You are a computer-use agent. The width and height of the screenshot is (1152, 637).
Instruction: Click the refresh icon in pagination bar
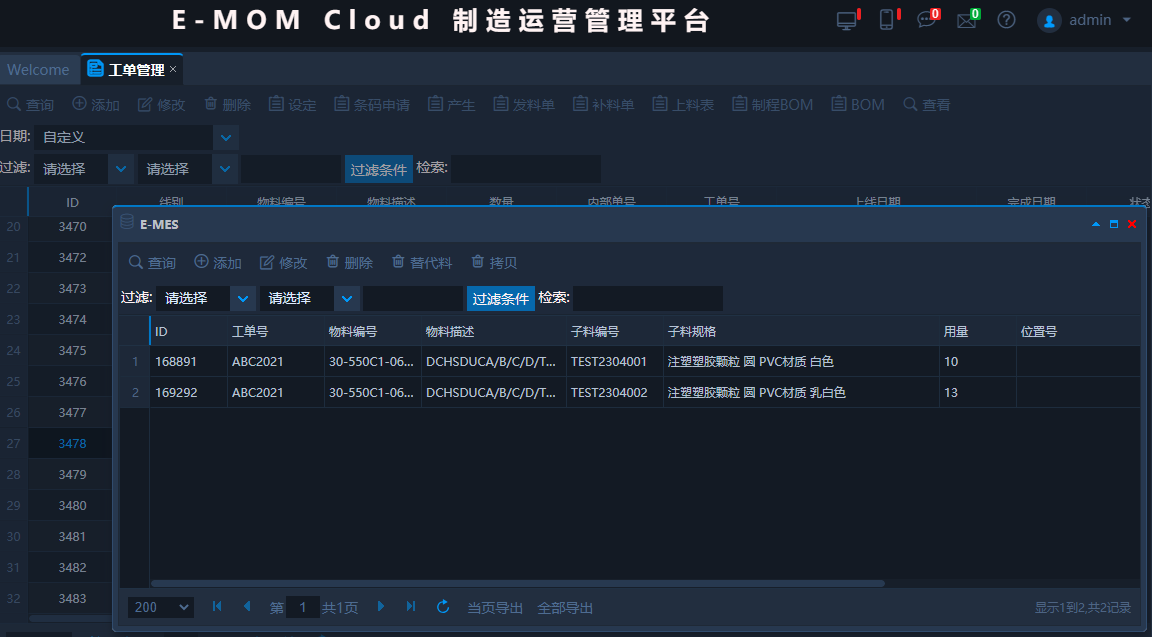point(443,607)
